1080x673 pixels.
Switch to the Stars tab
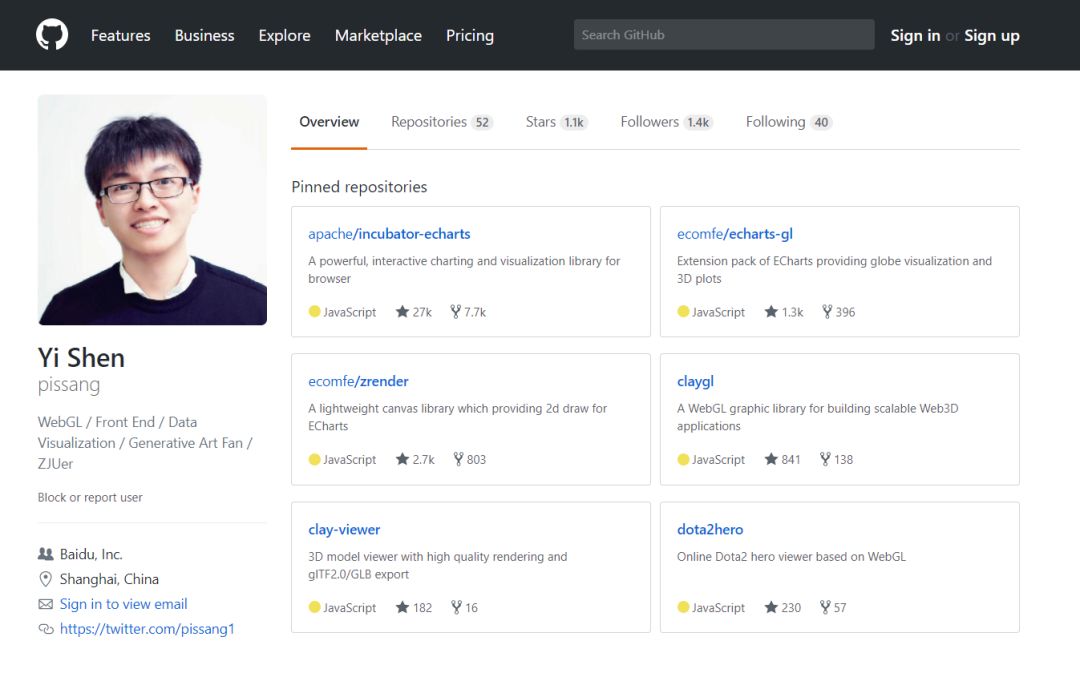(x=556, y=122)
